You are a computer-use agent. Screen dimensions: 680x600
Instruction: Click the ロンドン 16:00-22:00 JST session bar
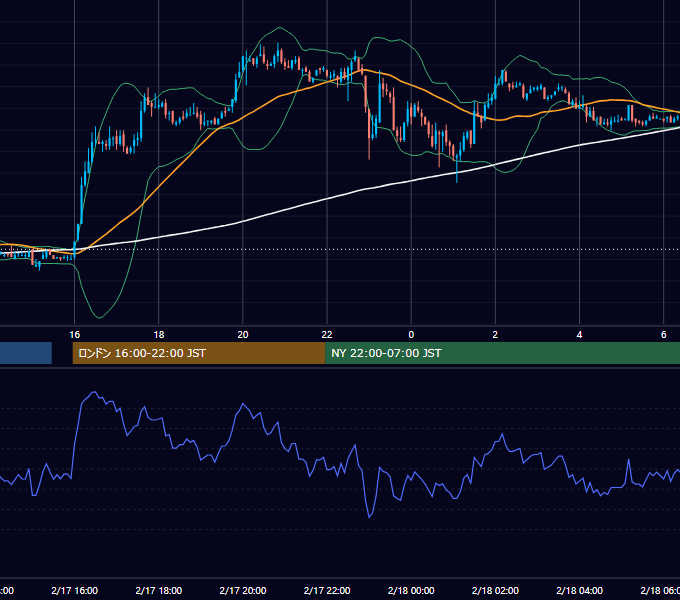(199, 353)
